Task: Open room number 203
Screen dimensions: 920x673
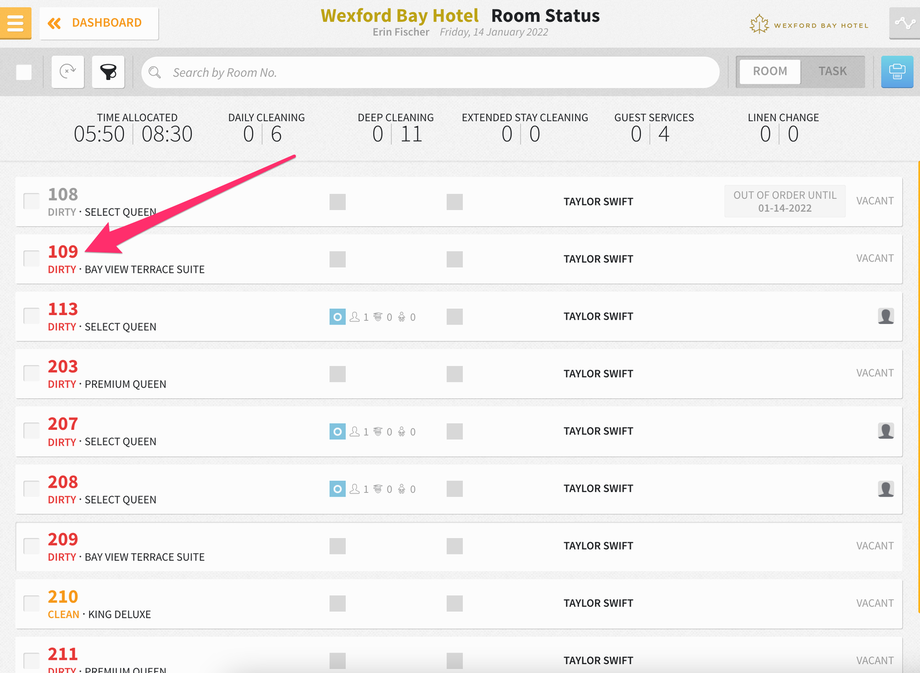Action: pos(63,366)
